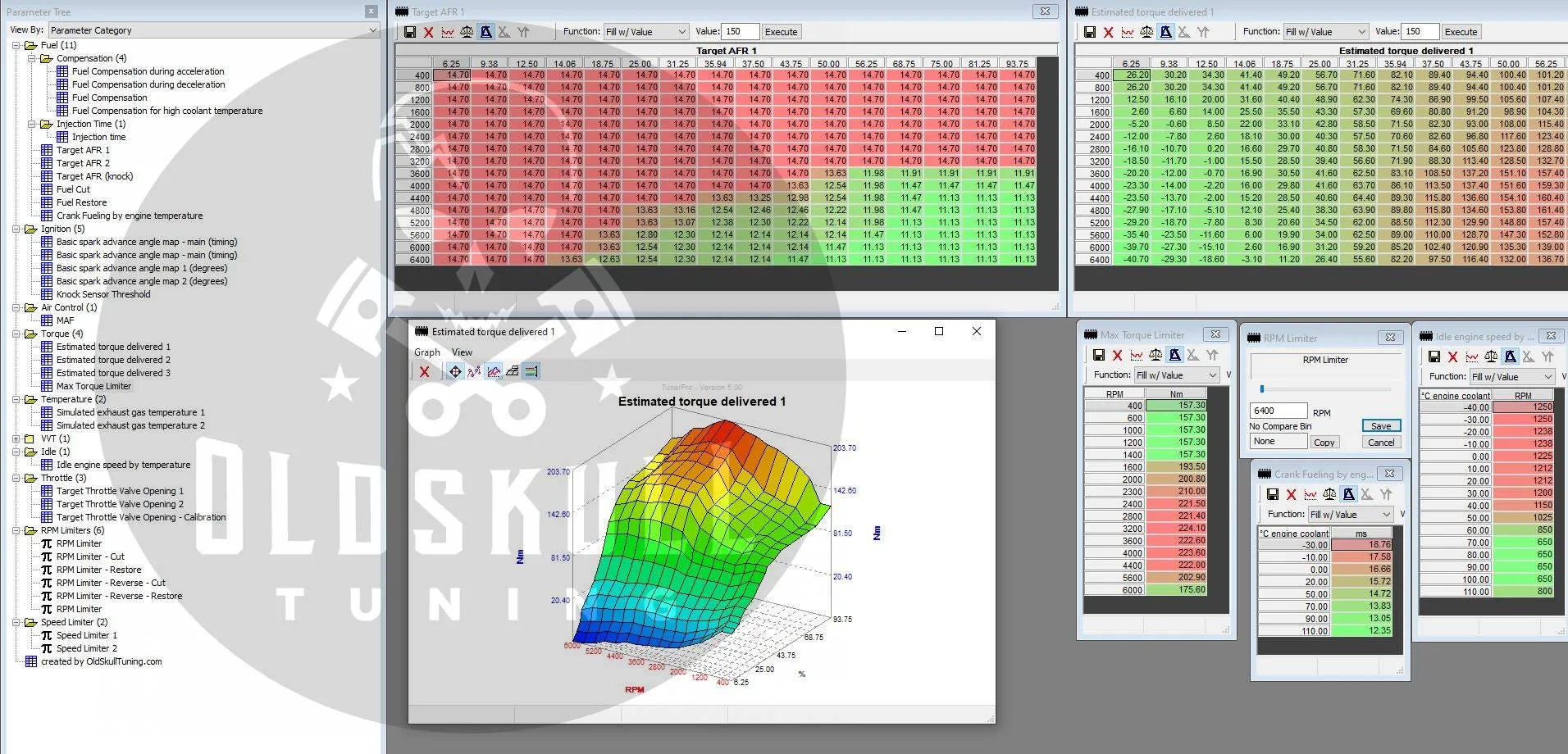Toggle highlighted metronome icon in Idle engine speed toolbar

[1510, 357]
